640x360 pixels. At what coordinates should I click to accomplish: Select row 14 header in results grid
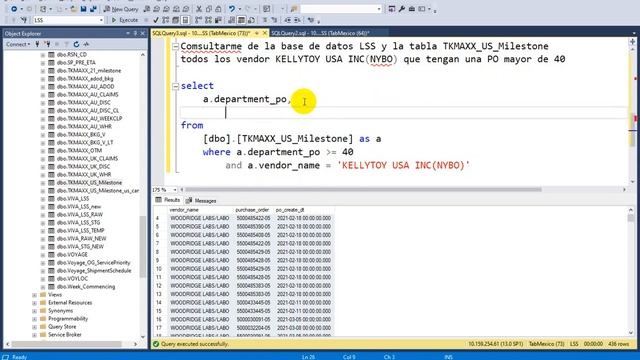[x=160, y=303]
